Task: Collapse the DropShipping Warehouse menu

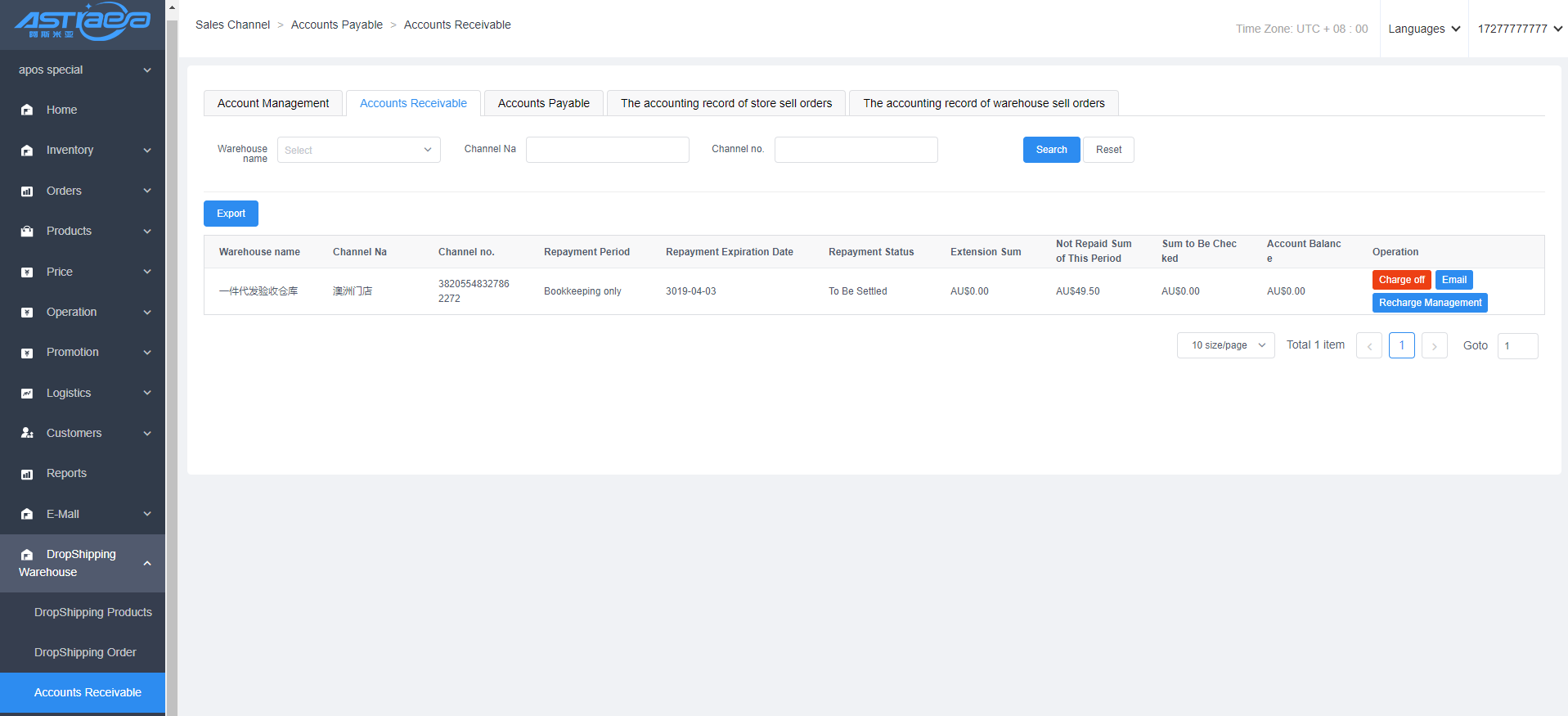Action: point(147,563)
